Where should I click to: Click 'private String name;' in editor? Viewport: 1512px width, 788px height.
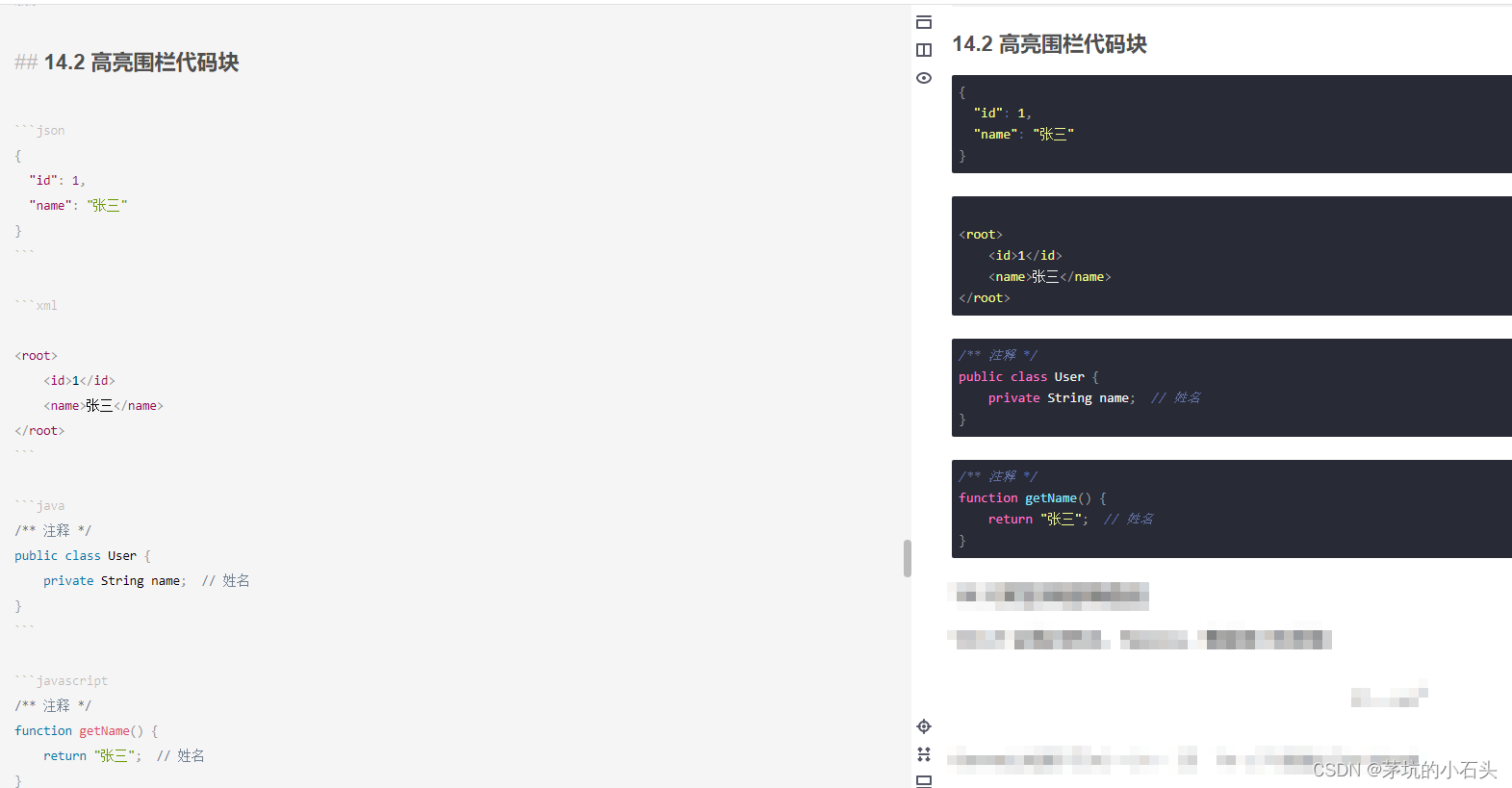pos(115,580)
